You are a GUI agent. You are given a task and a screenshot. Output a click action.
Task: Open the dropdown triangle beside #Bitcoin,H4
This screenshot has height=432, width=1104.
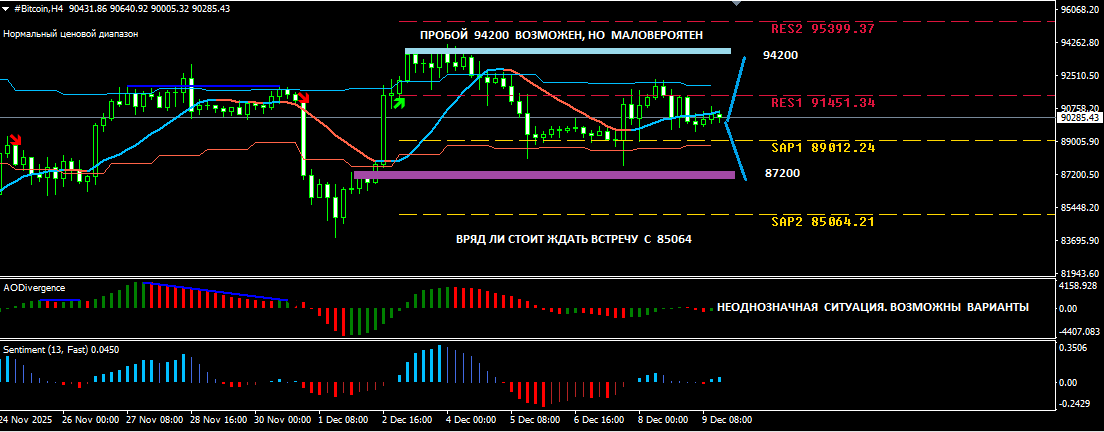tap(6, 8)
